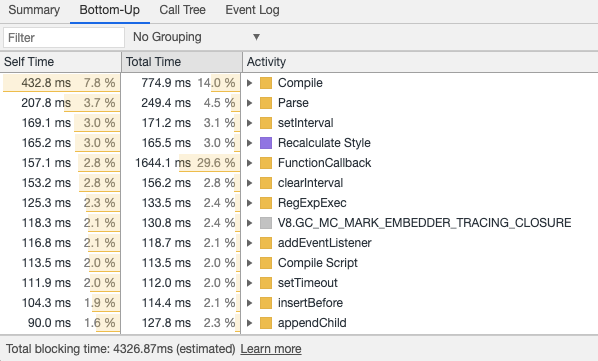Click the gray swatch beside V8.GC_MC_MARK_EMBEDDER_TRACING_CLOSURE
Image resolution: width=598 pixels, height=361 pixels.
pyautogui.click(x=266, y=223)
